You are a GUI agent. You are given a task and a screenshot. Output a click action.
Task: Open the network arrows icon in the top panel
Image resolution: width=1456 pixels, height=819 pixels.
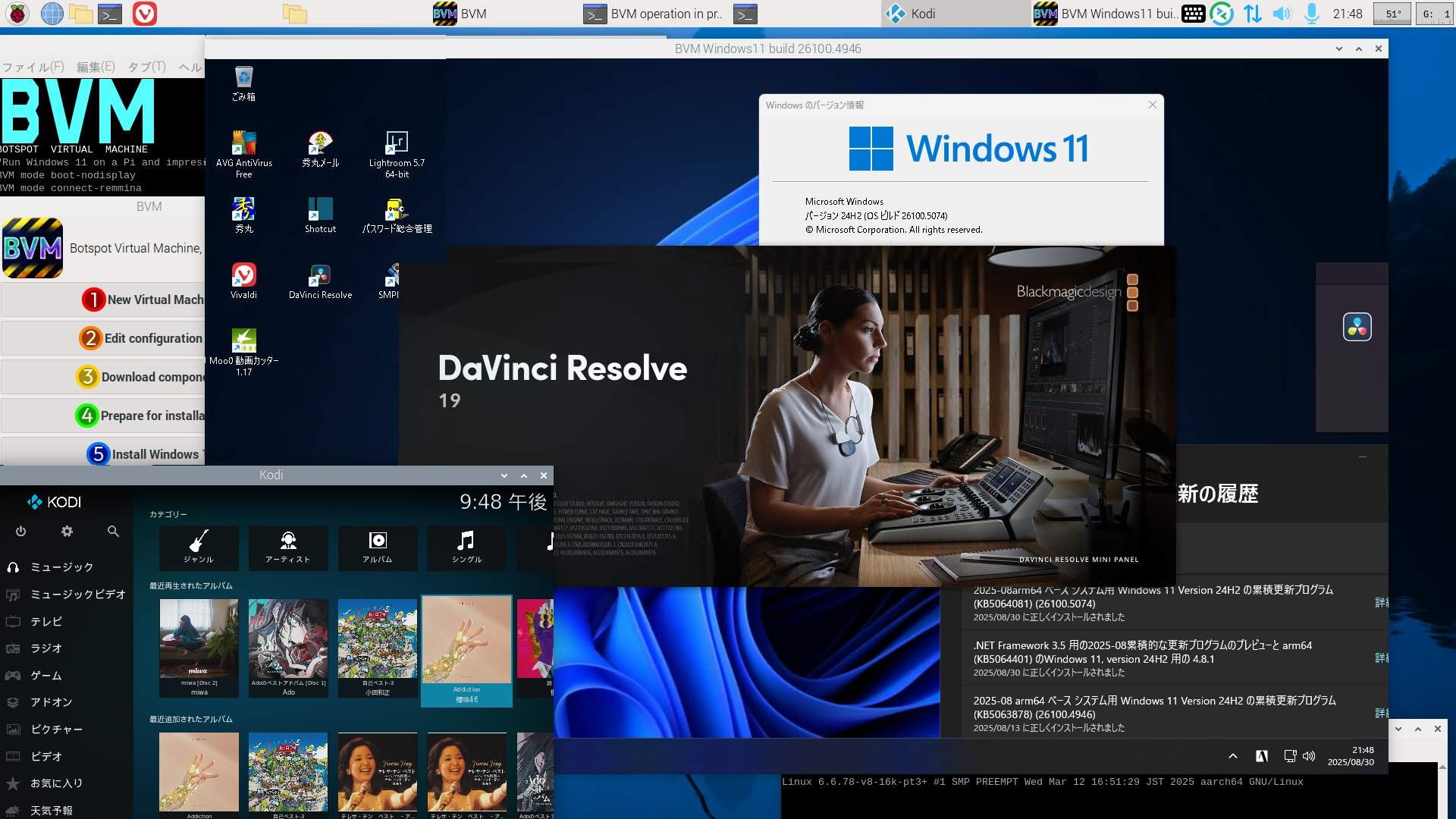[x=1252, y=13]
